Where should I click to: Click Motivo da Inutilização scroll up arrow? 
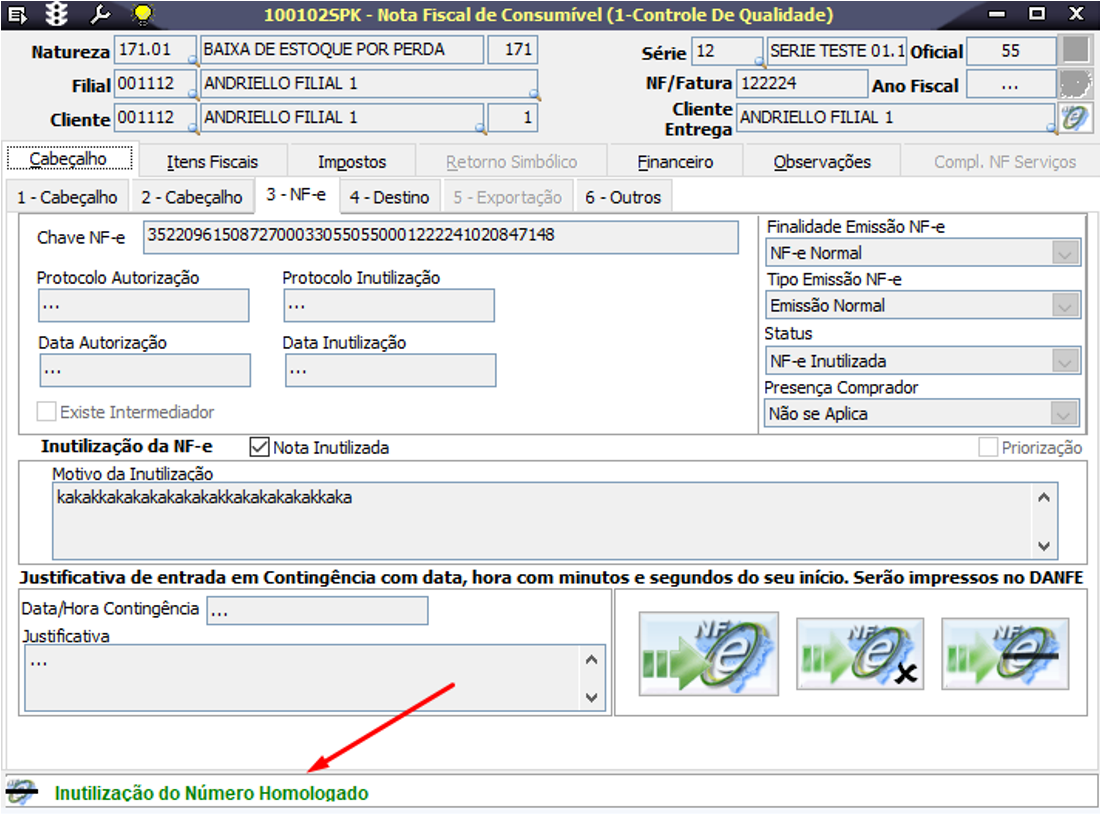pyautogui.click(x=1044, y=497)
